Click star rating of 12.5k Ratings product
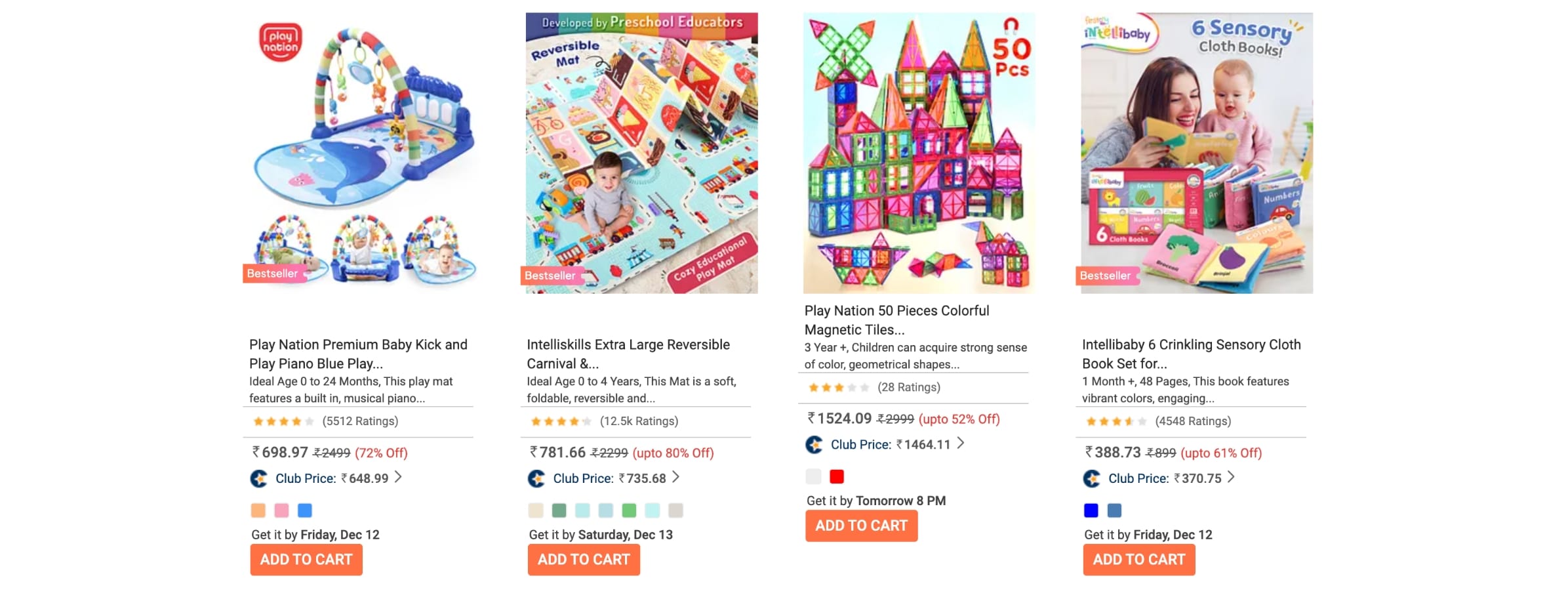This screenshot has width=1568, height=599. [x=561, y=421]
